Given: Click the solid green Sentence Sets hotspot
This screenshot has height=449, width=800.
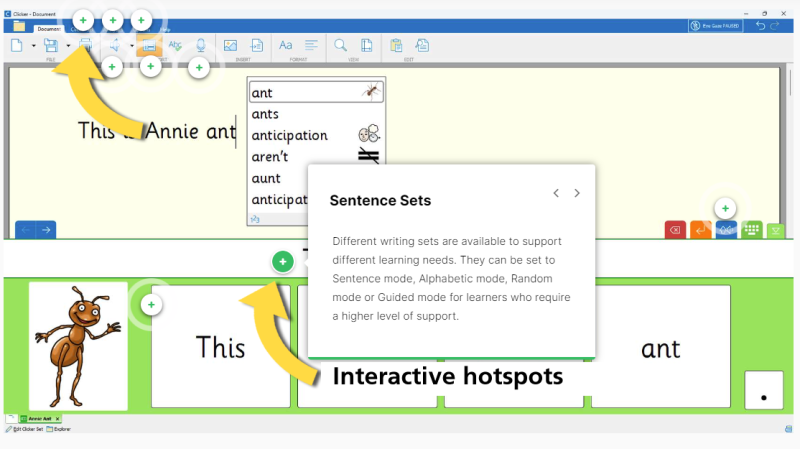Looking at the screenshot, I should tap(283, 262).
